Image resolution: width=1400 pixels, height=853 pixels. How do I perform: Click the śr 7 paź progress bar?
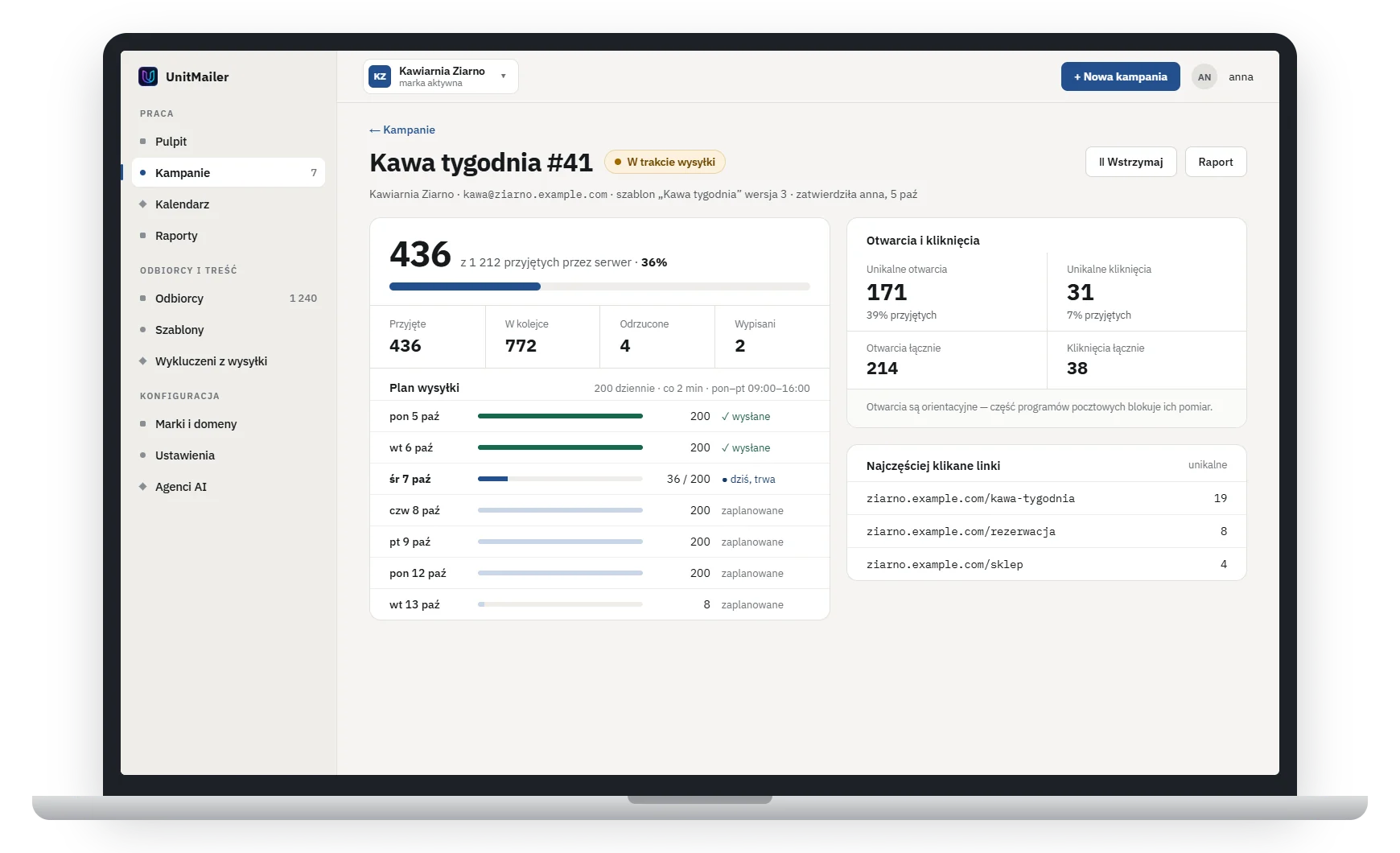click(560, 479)
